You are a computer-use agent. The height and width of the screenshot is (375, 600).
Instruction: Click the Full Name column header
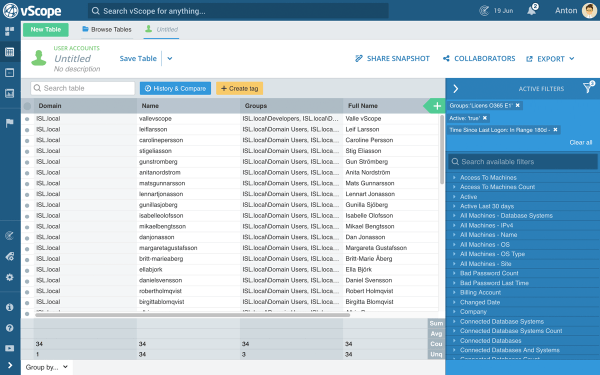(x=383, y=106)
